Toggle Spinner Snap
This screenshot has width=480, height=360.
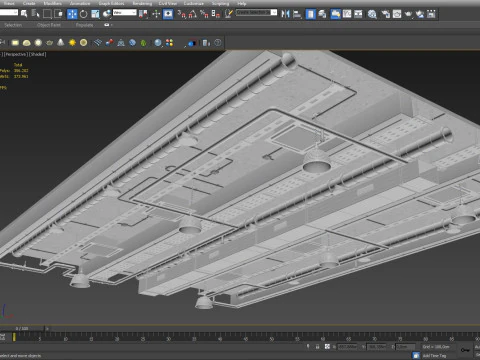pos(216,14)
